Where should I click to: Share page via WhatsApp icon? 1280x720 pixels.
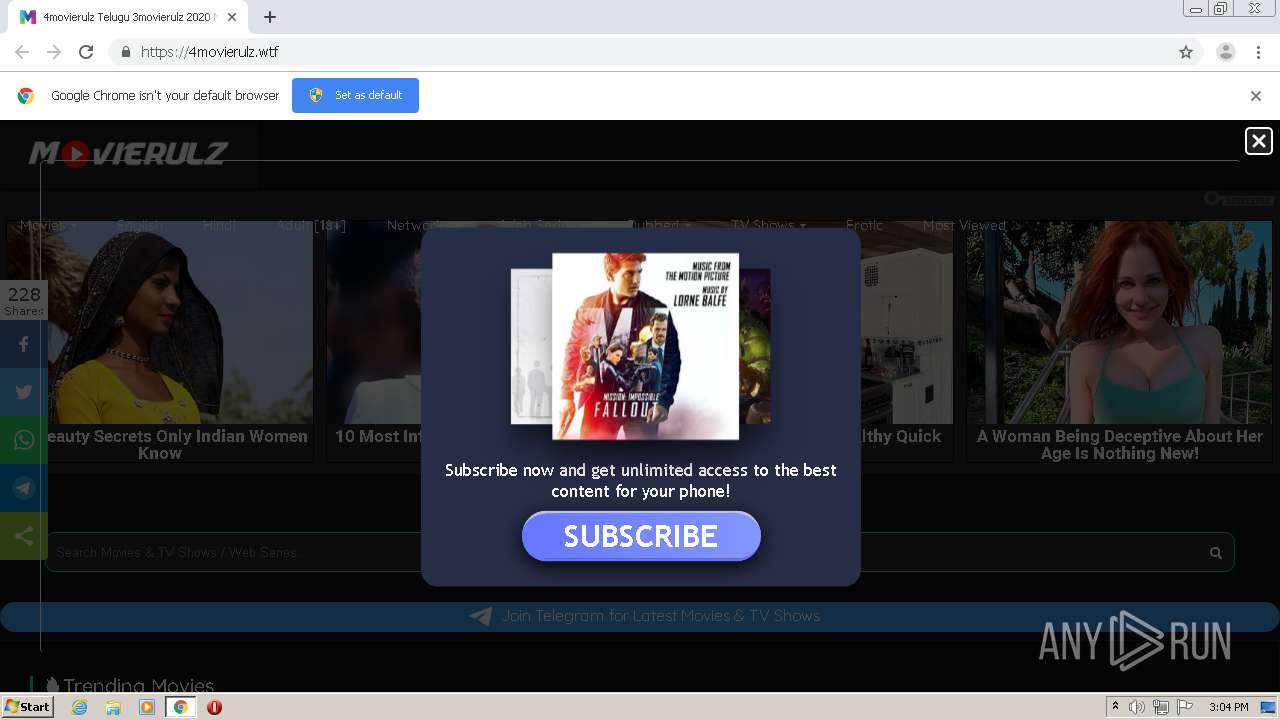(x=23, y=440)
